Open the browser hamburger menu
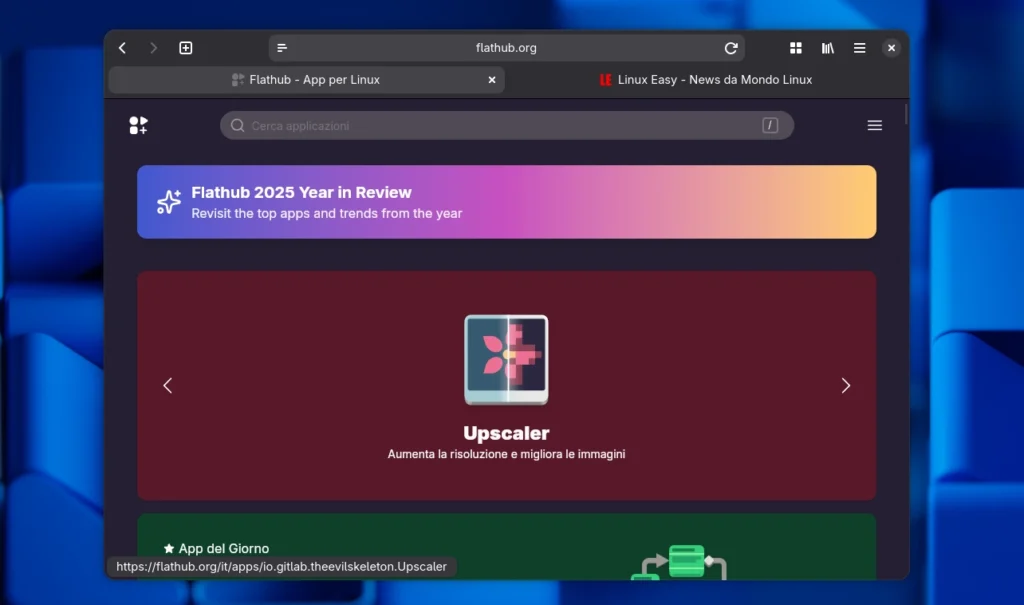 (859, 47)
